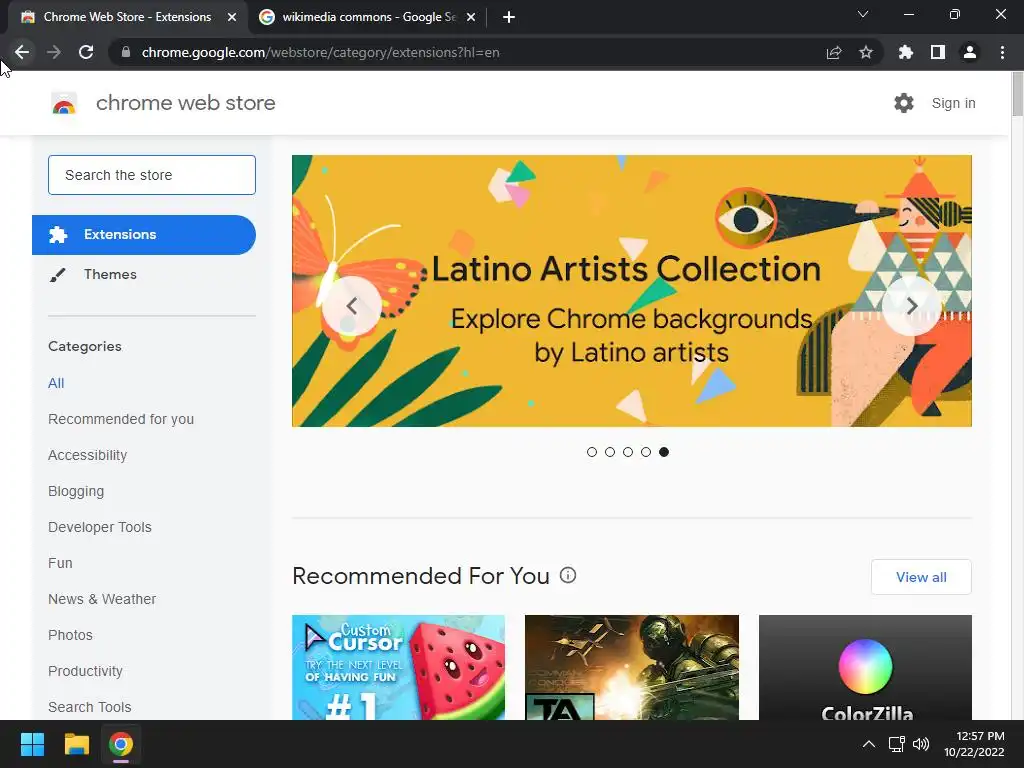Image resolution: width=1024 pixels, height=768 pixels.
Task: Close the Chrome Web Store tab
Action: [232, 17]
